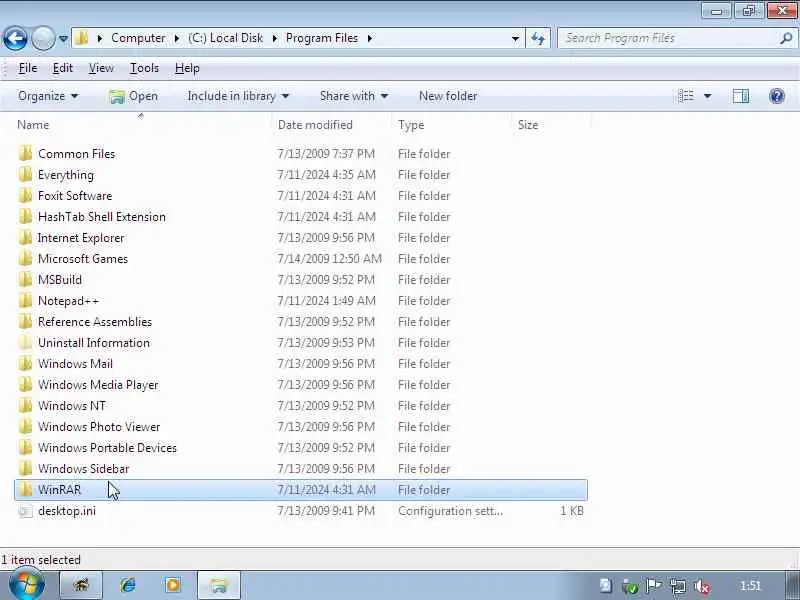Select the Notepad++ folder icon

[26, 301]
